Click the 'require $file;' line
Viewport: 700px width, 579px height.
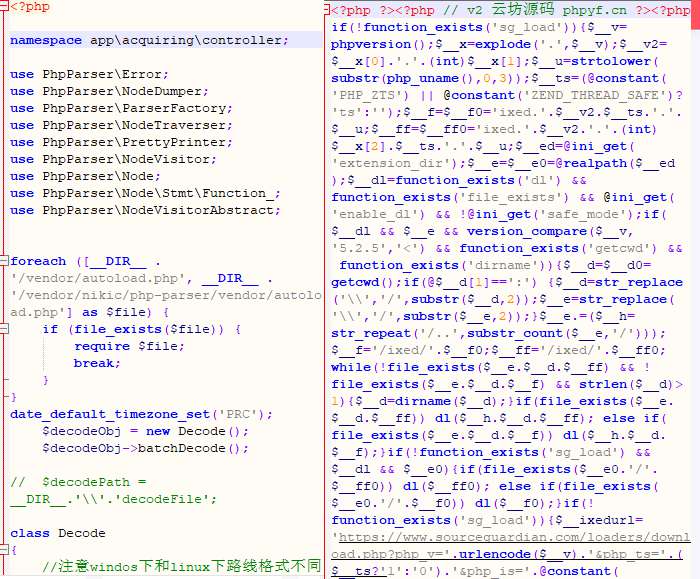[129, 346]
